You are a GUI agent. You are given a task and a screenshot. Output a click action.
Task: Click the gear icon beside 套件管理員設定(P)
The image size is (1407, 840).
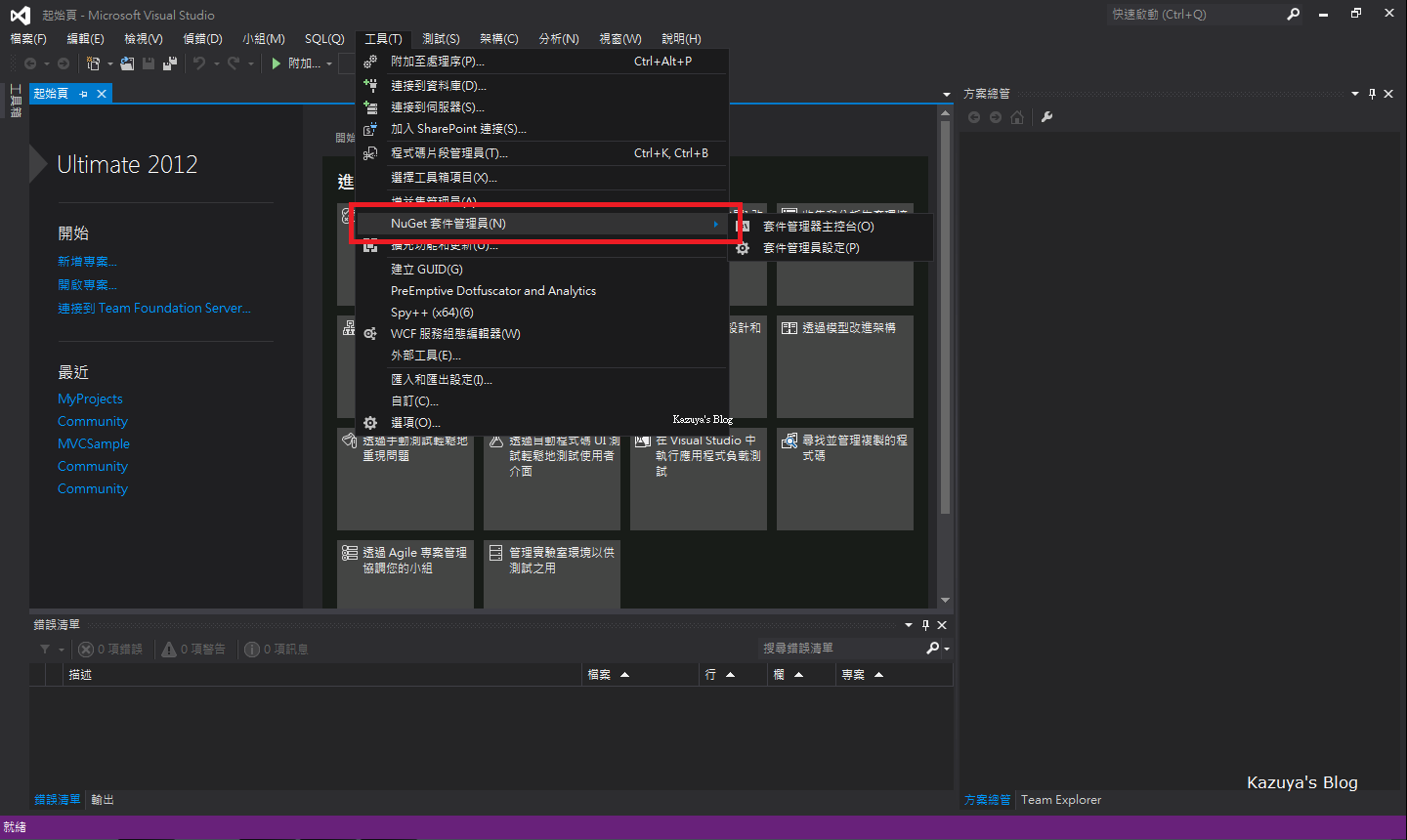(743, 248)
